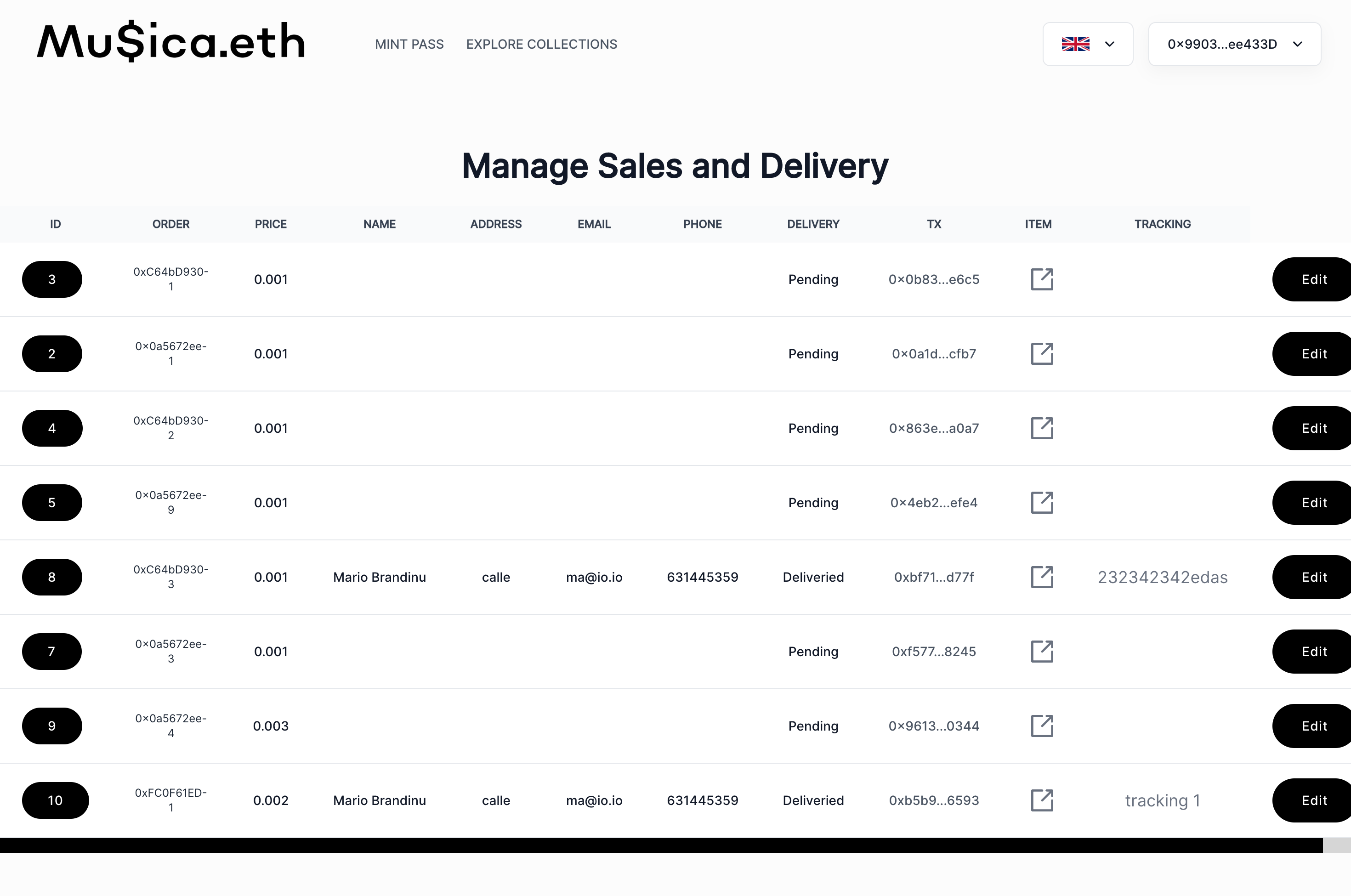Open item link for order ID 5

tap(1041, 503)
